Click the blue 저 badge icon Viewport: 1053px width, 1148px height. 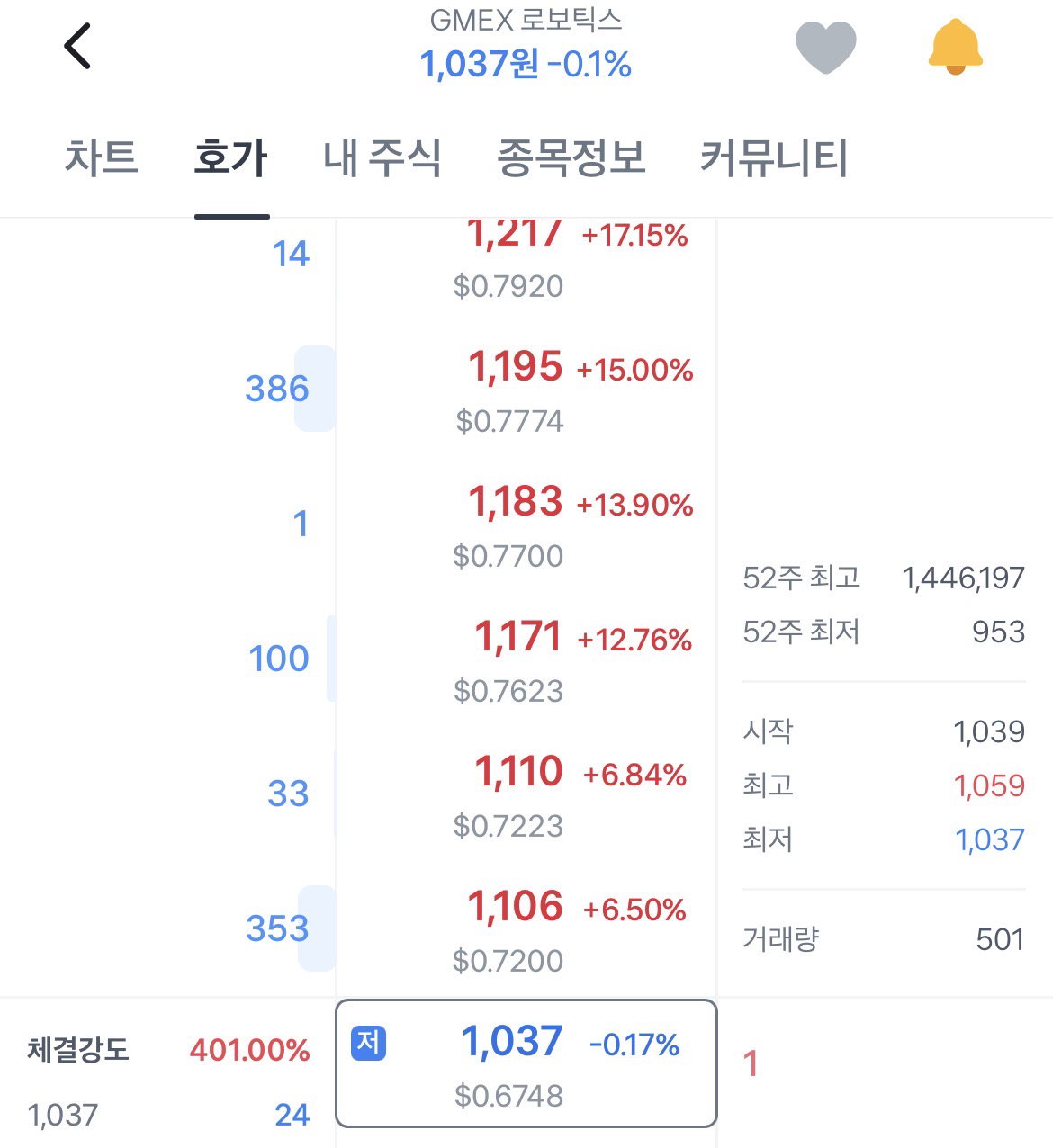(368, 1043)
